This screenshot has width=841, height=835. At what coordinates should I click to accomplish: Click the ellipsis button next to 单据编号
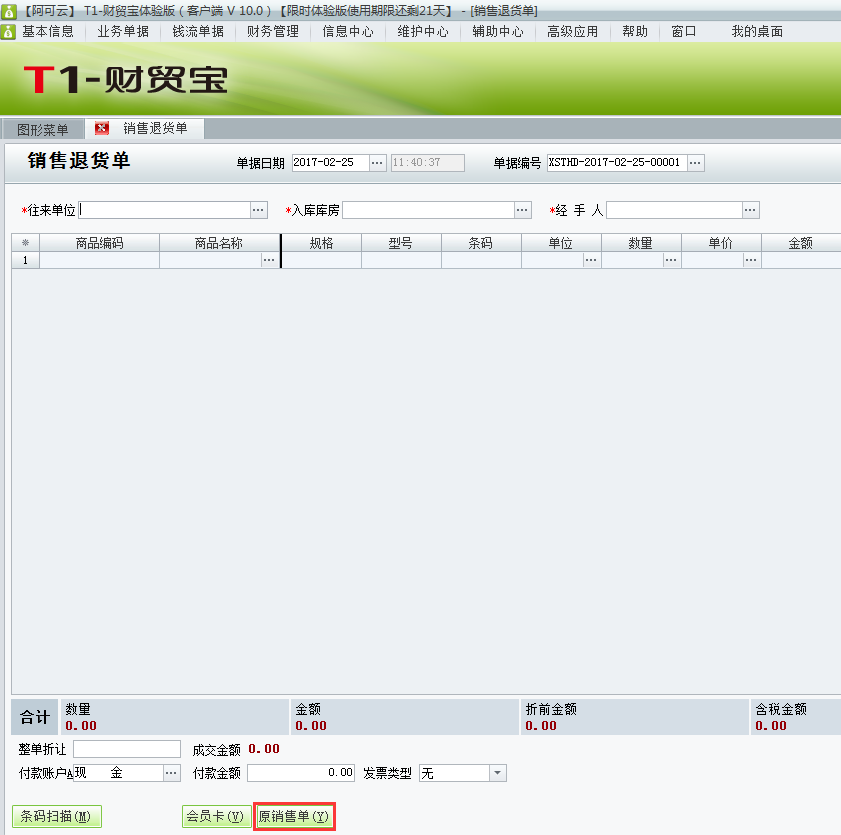[695, 162]
